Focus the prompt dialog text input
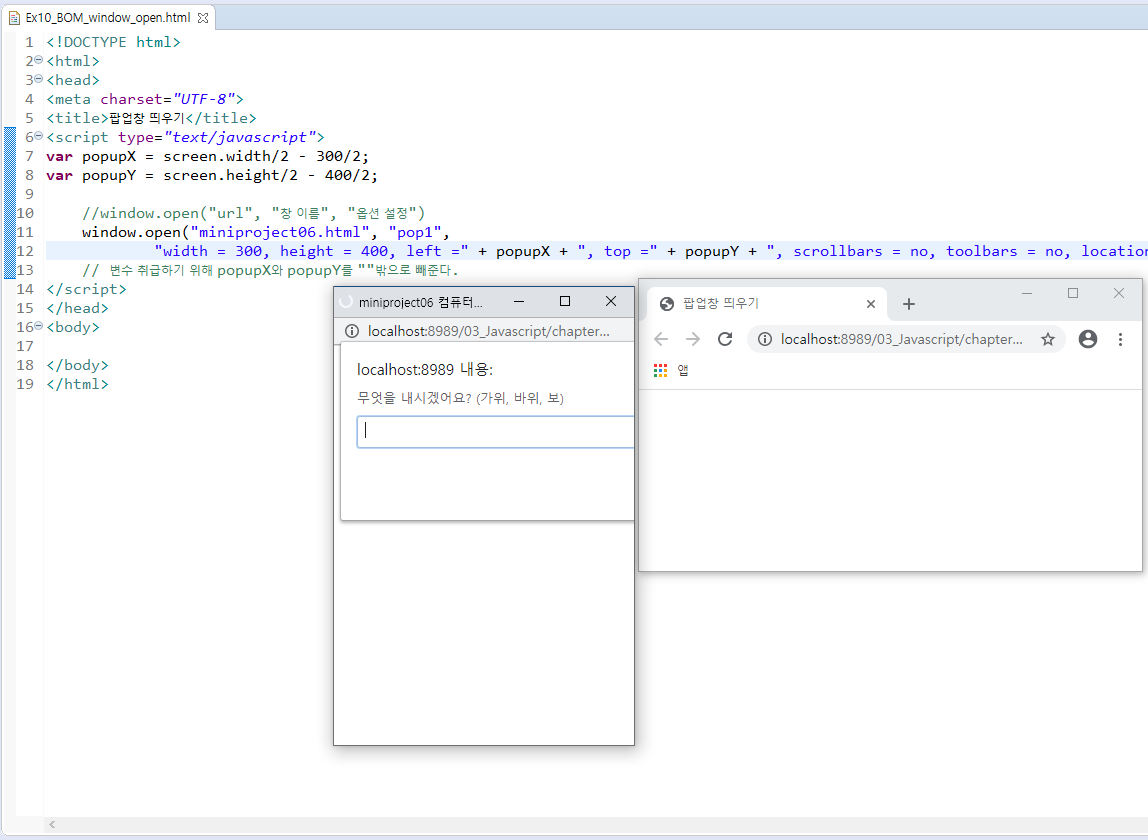The height and width of the screenshot is (840, 1148). point(495,432)
